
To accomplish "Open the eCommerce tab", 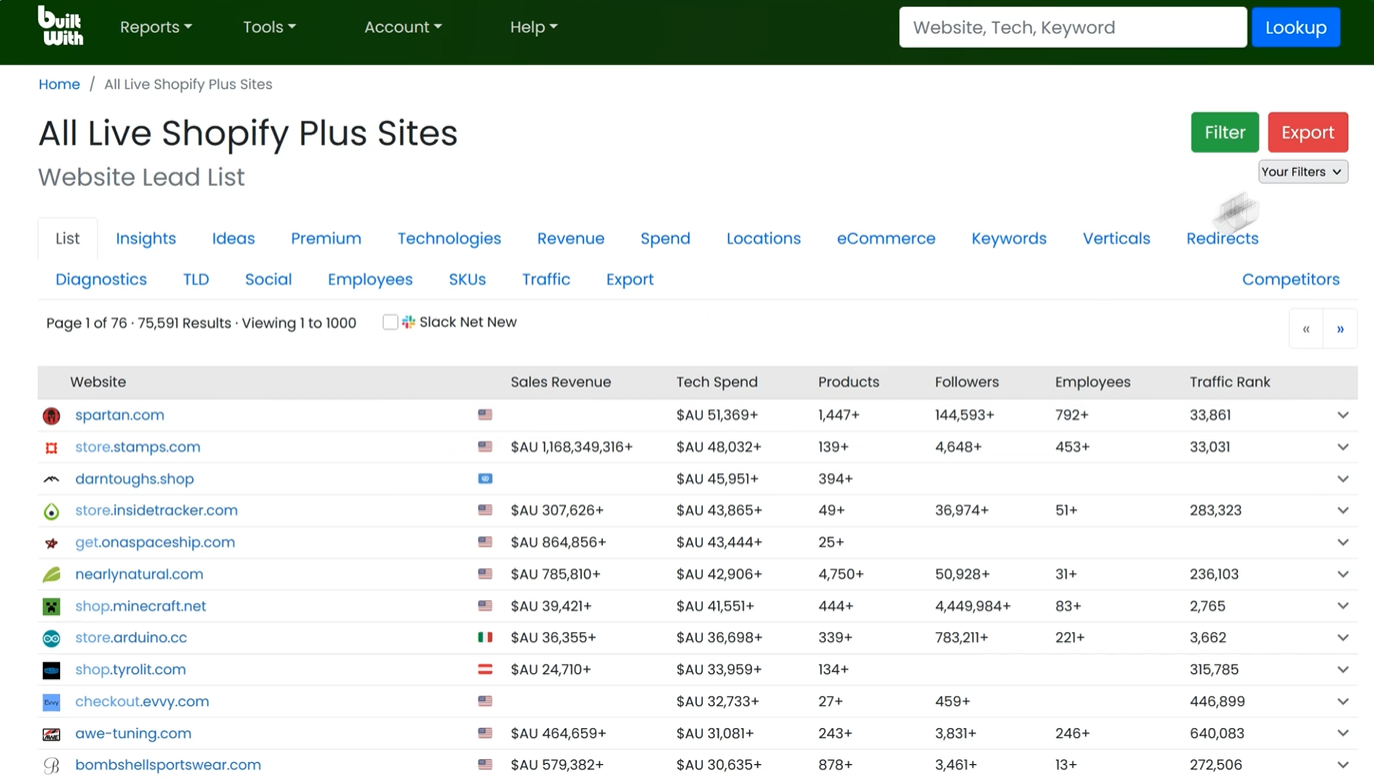I will [x=886, y=238].
